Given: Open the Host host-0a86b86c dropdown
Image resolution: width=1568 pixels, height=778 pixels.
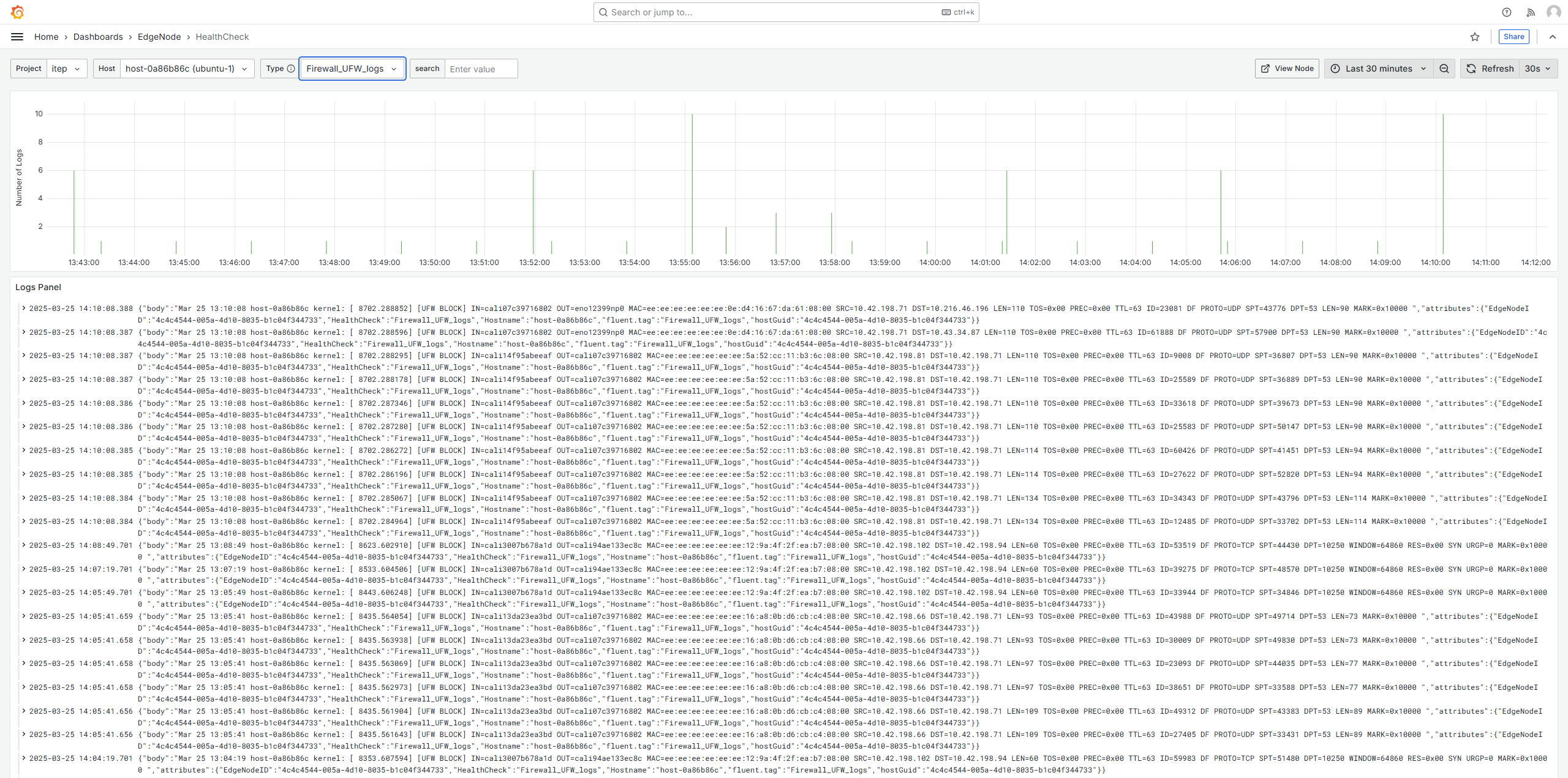Looking at the screenshot, I should [186, 69].
